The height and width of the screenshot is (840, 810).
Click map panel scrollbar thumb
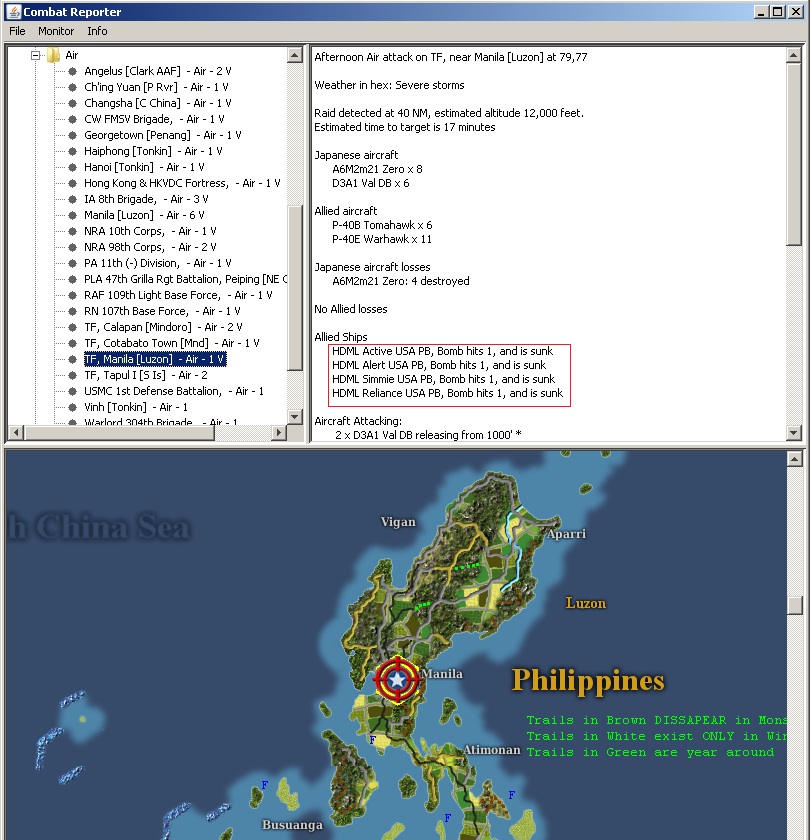click(x=794, y=605)
